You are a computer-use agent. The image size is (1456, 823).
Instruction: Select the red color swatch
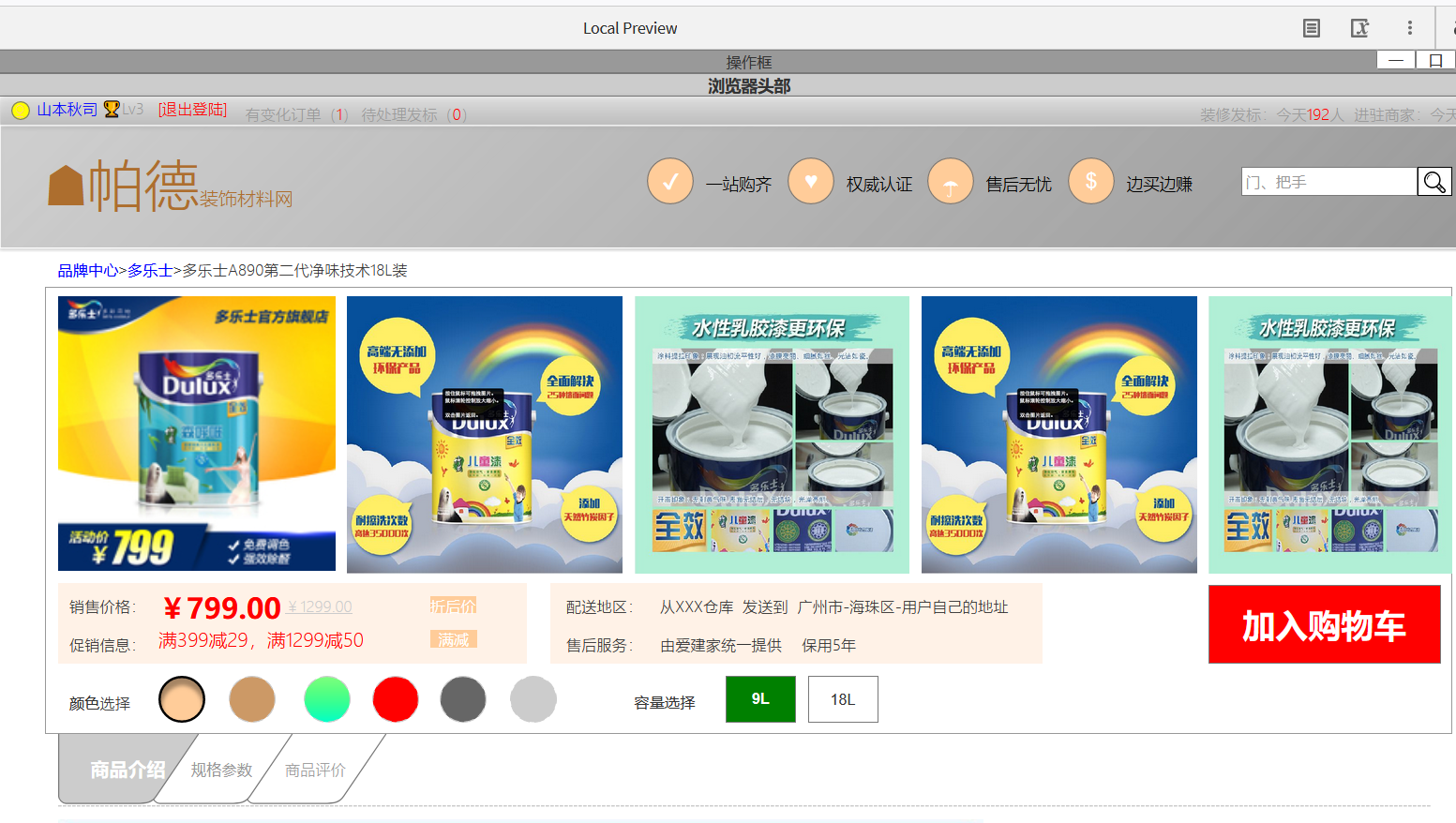click(x=396, y=699)
